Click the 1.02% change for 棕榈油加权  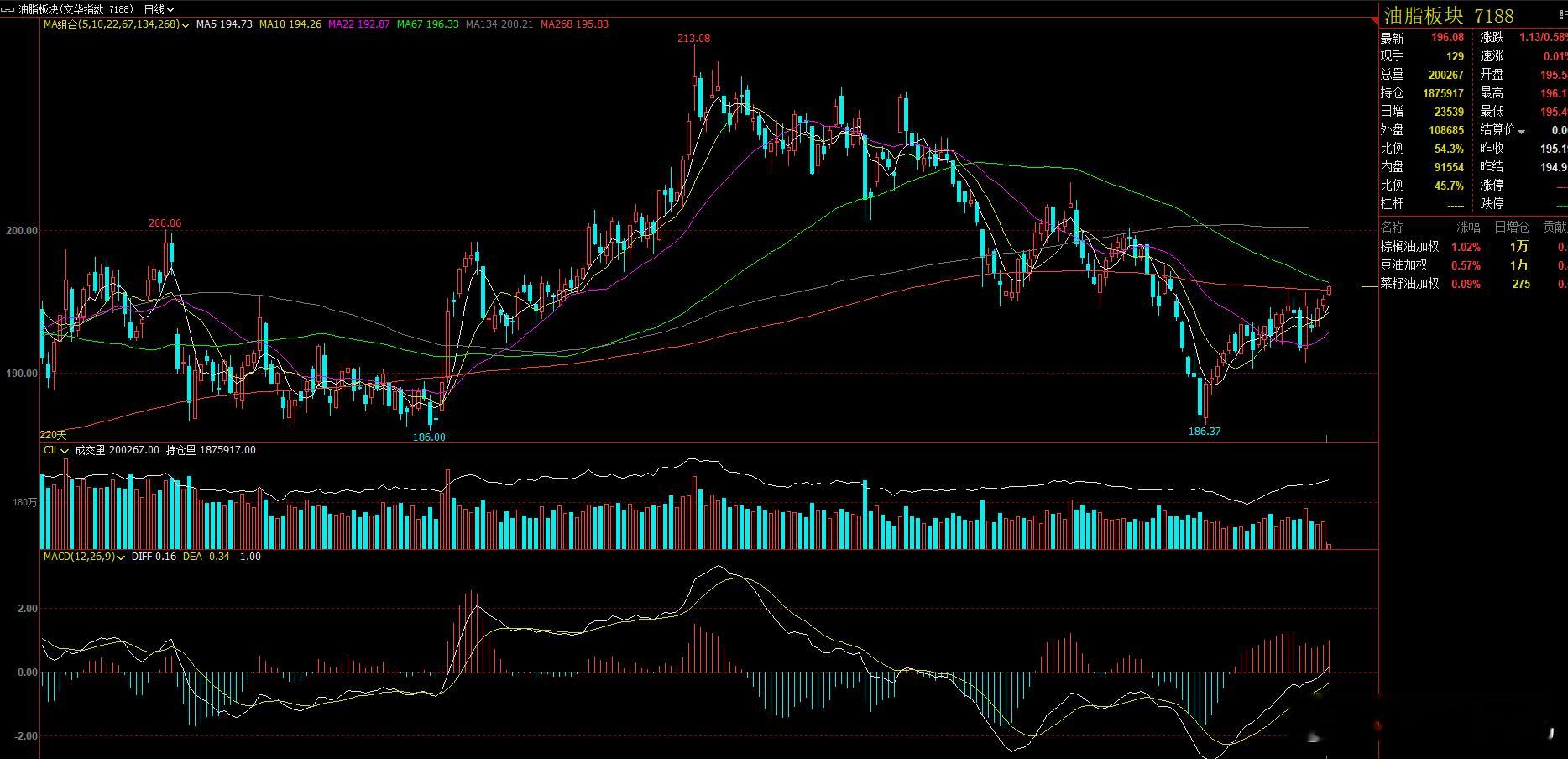pos(1466,247)
